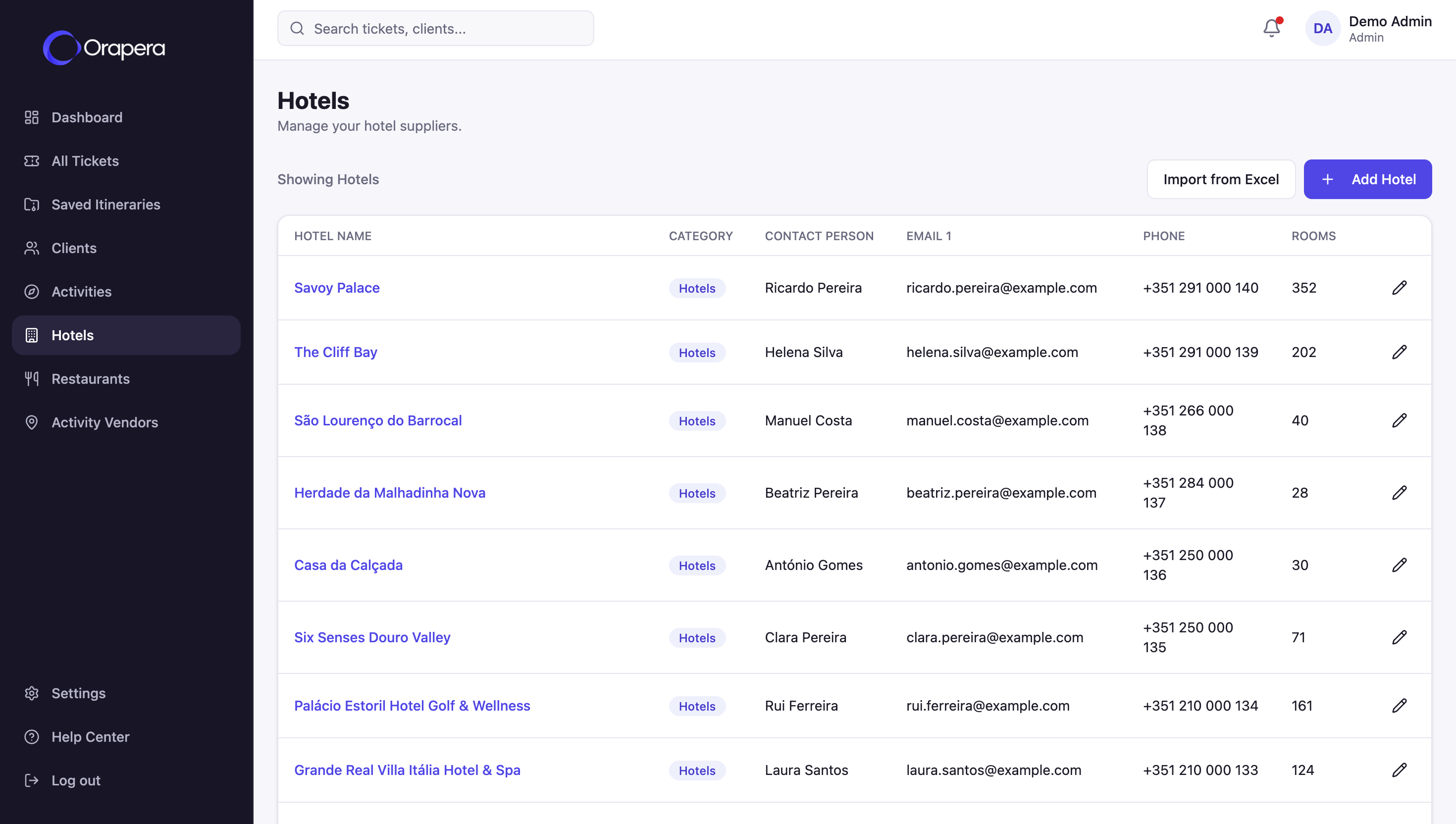1456x824 pixels.
Task: Click contact name Helena Silva
Action: (804, 352)
